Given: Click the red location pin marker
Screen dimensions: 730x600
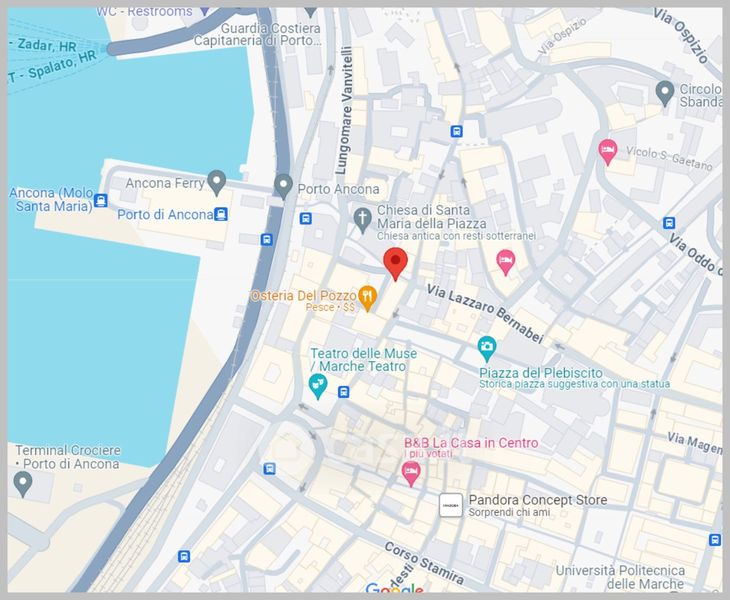Looking at the screenshot, I should pyautogui.click(x=395, y=263).
